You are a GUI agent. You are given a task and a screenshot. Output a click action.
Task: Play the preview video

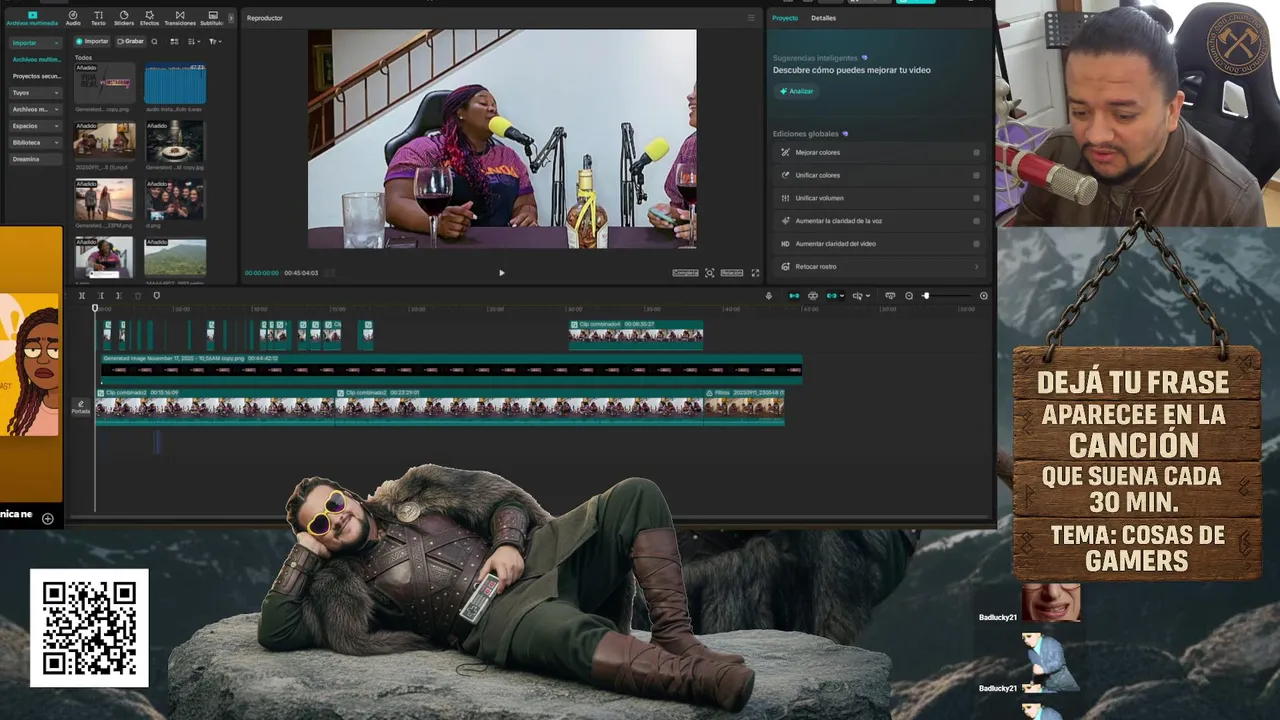(x=501, y=273)
